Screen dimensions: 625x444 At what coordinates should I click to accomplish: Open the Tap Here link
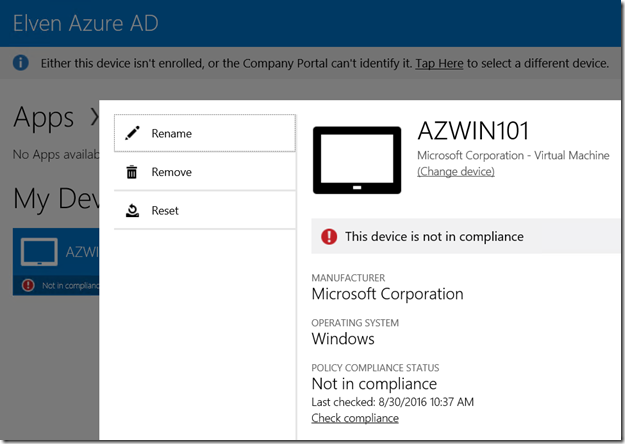(439, 63)
